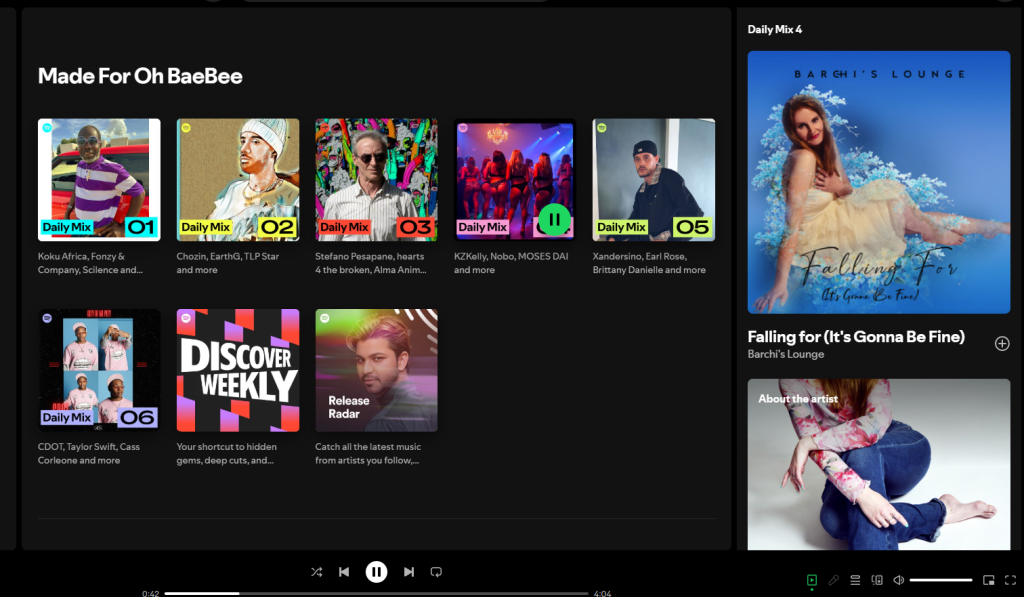The image size is (1024, 597).
Task: Open the Daily Mix 05 cover
Action: click(654, 180)
